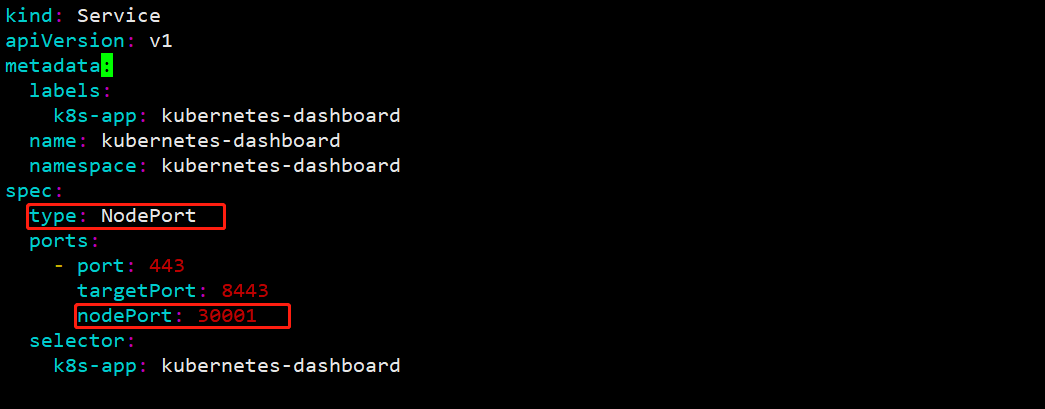Click the green cursor block after metadata

tap(107, 66)
